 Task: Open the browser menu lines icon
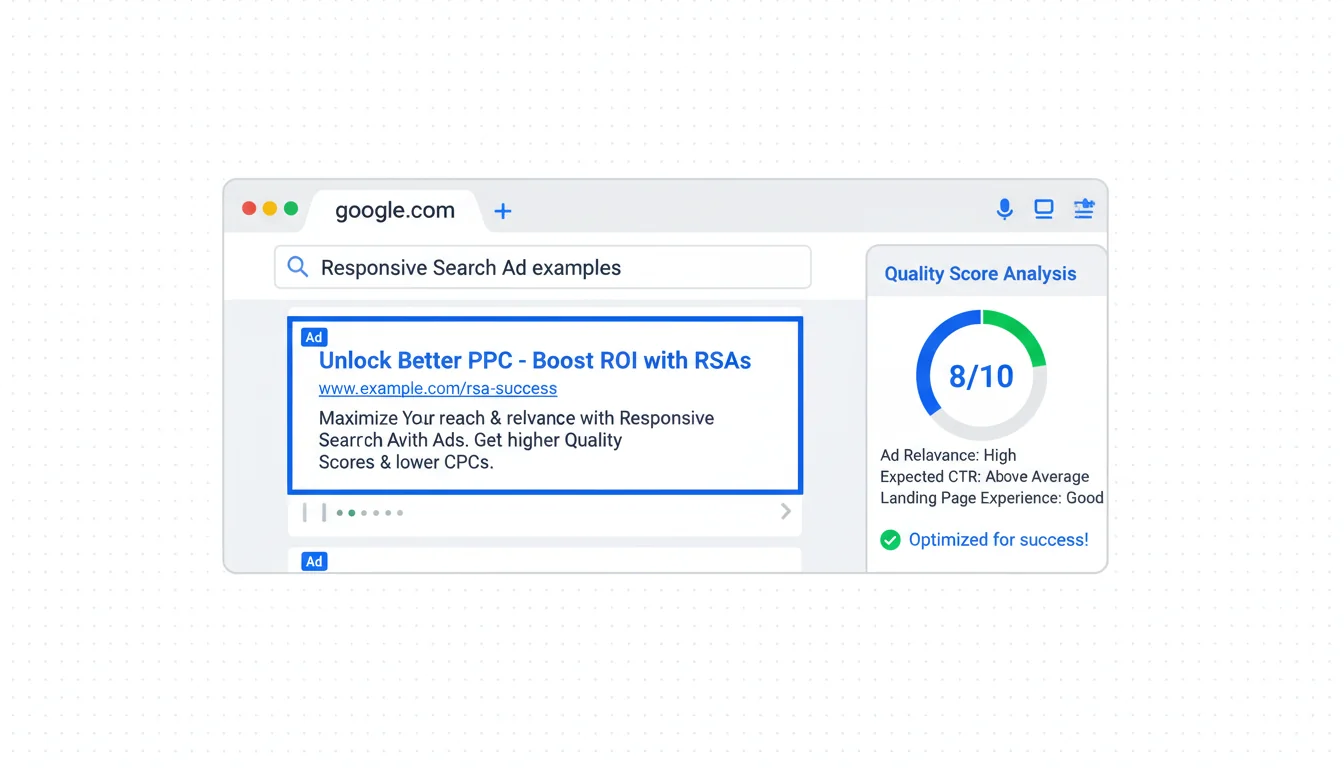click(1084, 209)
